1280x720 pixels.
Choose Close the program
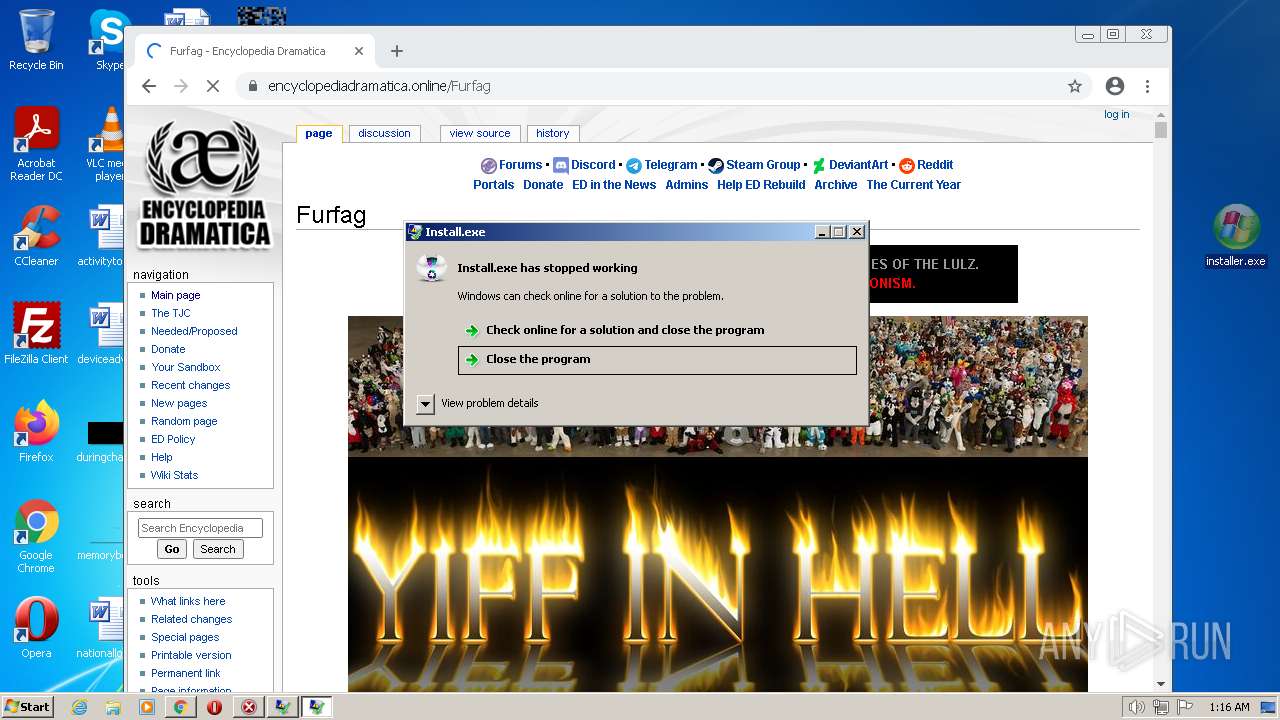[657, 360]
